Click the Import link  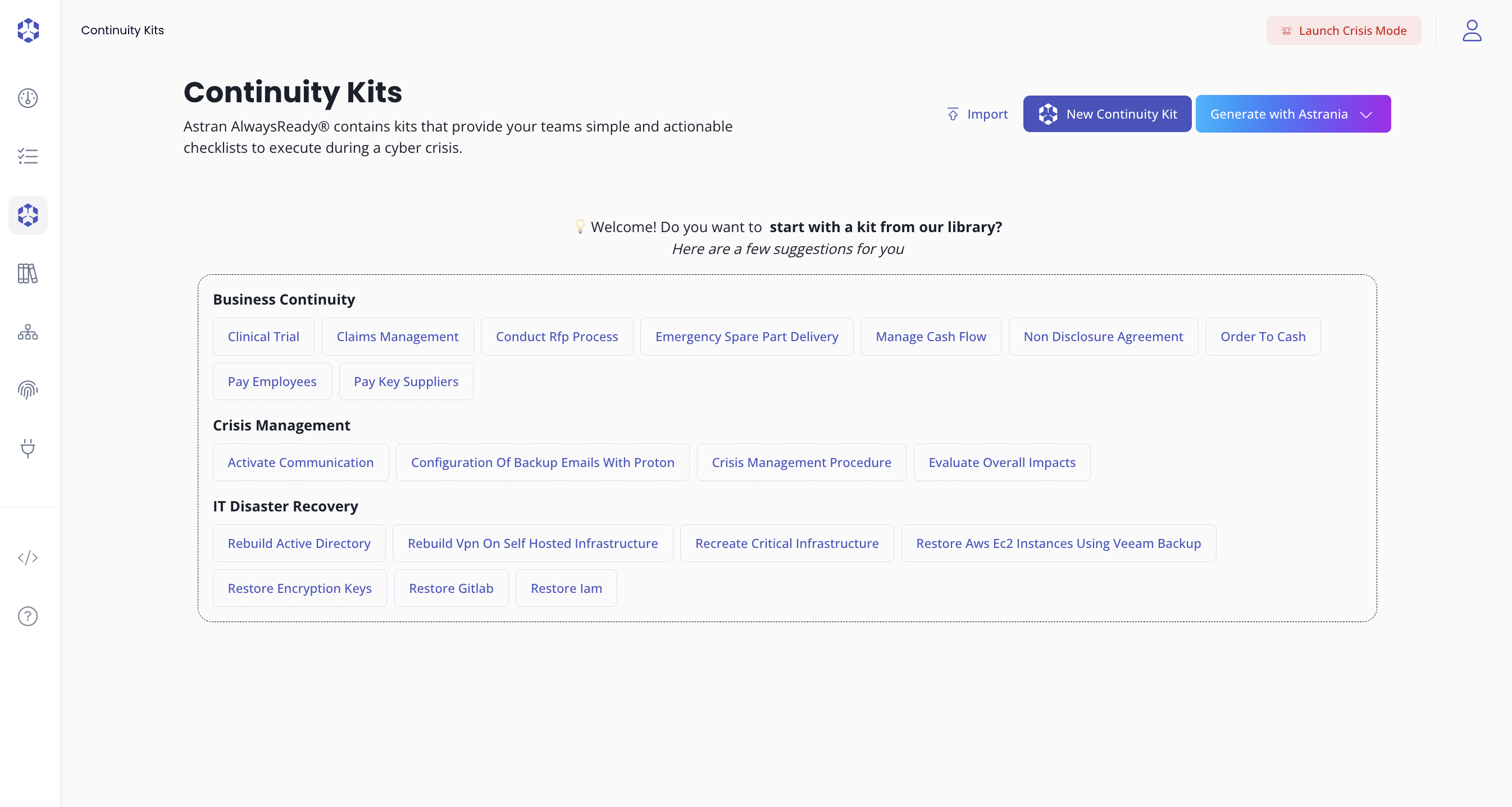click(977, 114)
